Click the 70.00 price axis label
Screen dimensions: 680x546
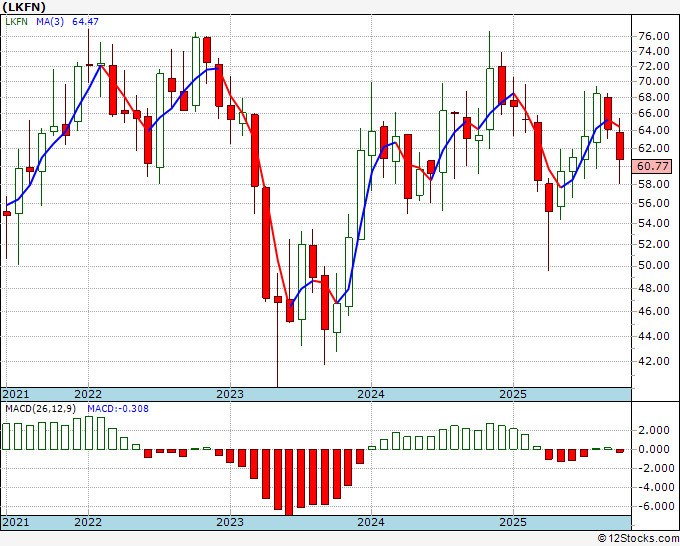click(x=654, y=82)
